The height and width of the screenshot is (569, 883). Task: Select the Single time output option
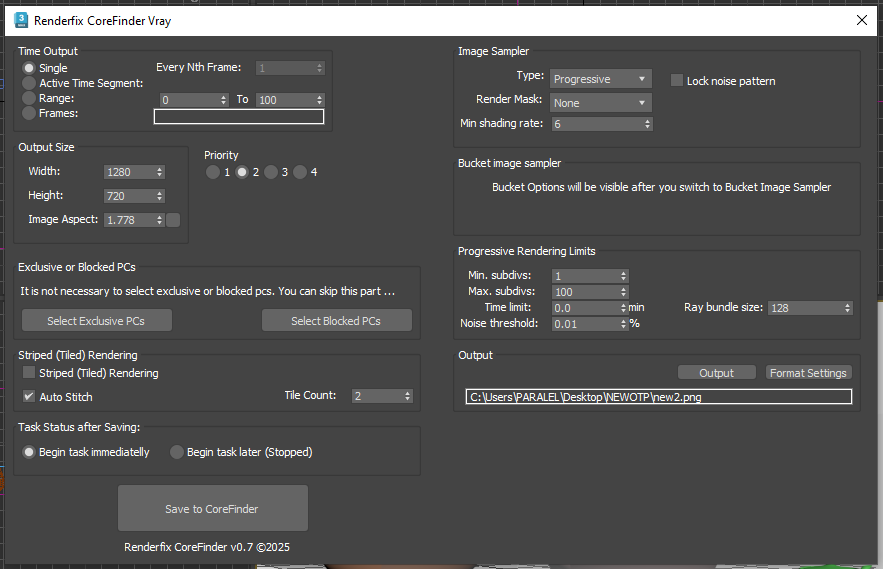[29, 68]
